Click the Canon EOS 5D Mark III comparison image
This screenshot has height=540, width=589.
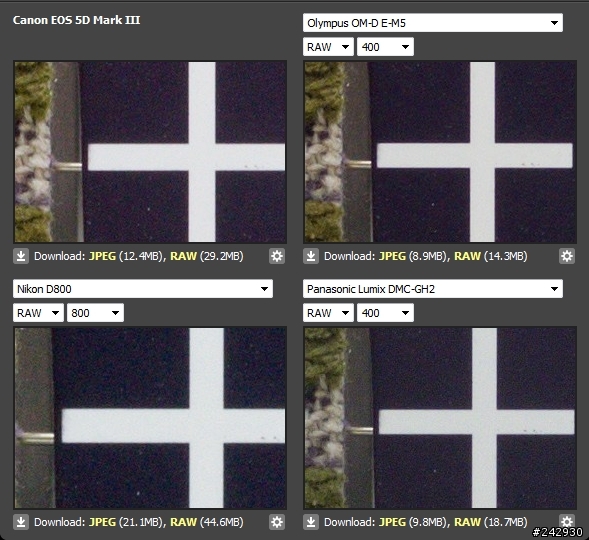click(x=150, y=152)
